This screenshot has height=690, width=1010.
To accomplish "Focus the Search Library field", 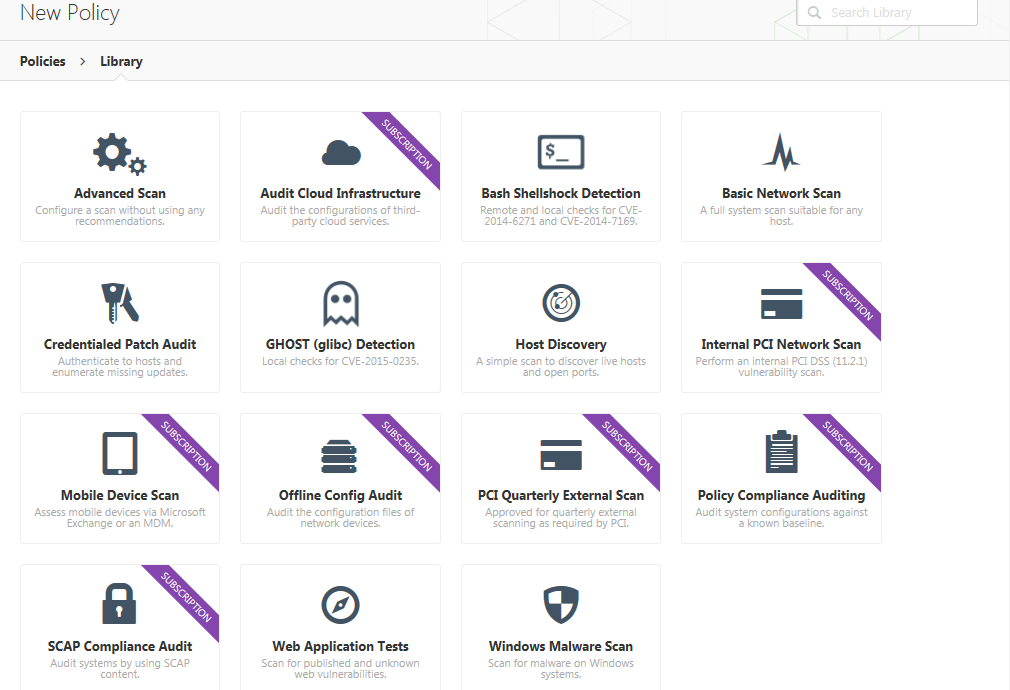I will [x=887, y=12].
